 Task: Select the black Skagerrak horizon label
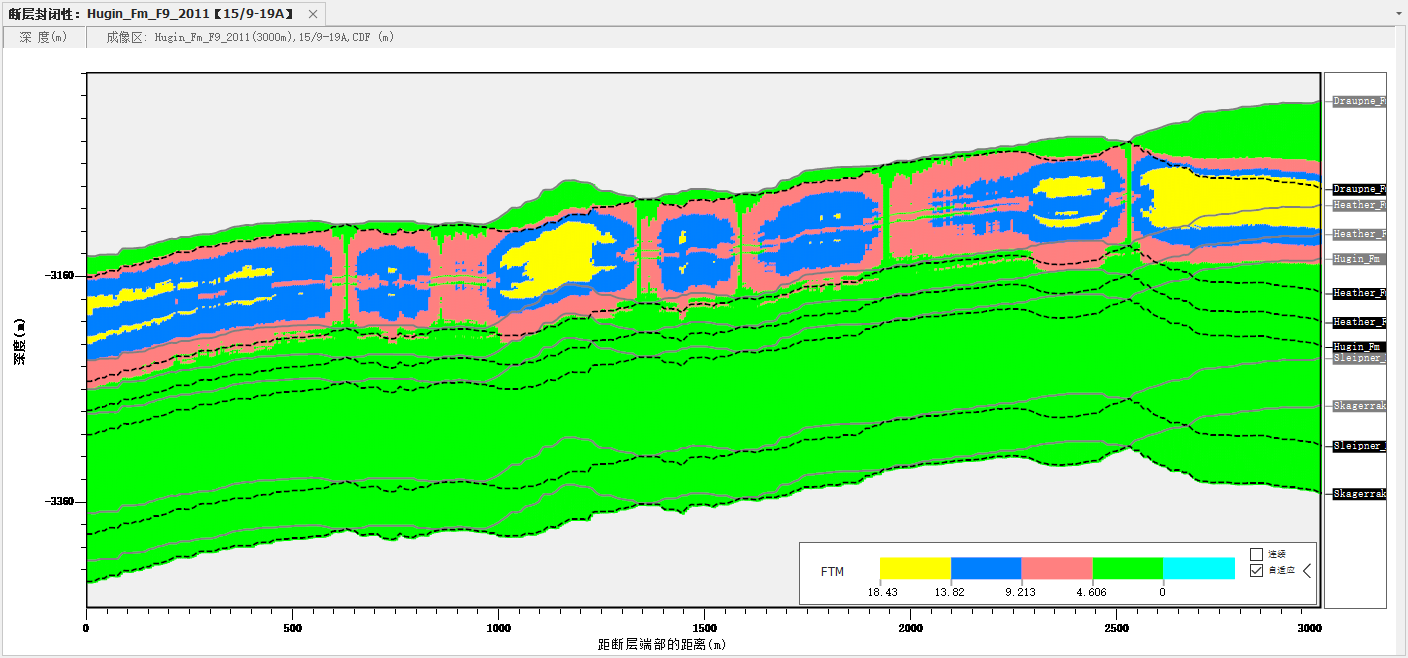pos(1359,494)
